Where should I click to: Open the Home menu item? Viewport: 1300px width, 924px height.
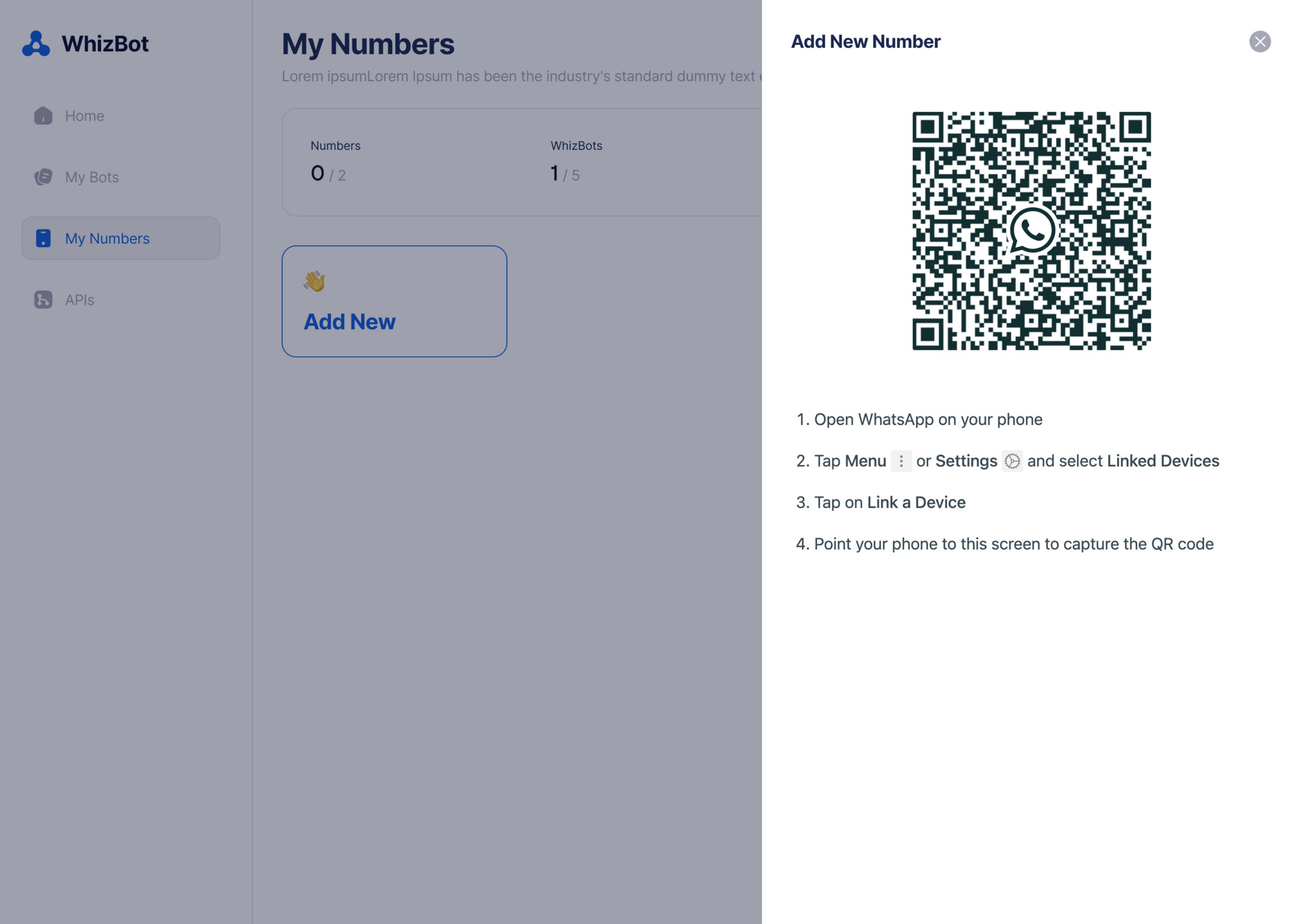pyautogui.click(x=84, y=116)
